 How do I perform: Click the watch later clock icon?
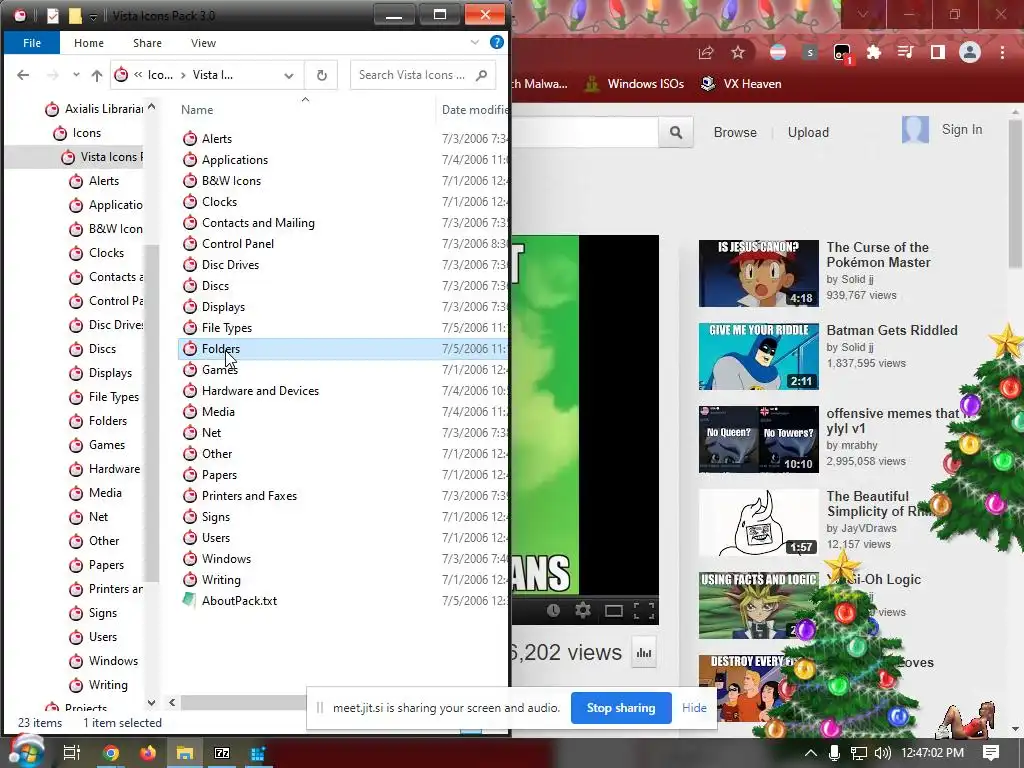tap(553, 611)
